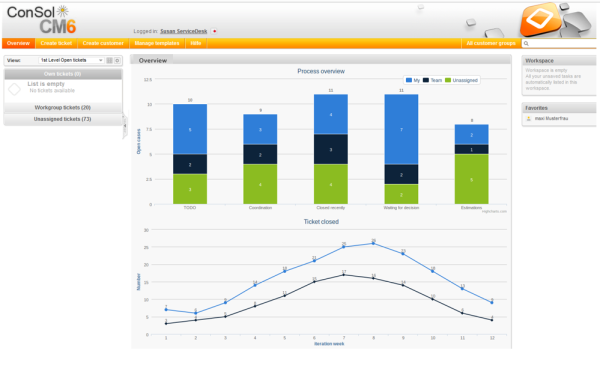Image resolution: width=600 pixels, height=374 pixels.
Task: Click the highcharts.com credit link
Action: [x=494, y=211]
